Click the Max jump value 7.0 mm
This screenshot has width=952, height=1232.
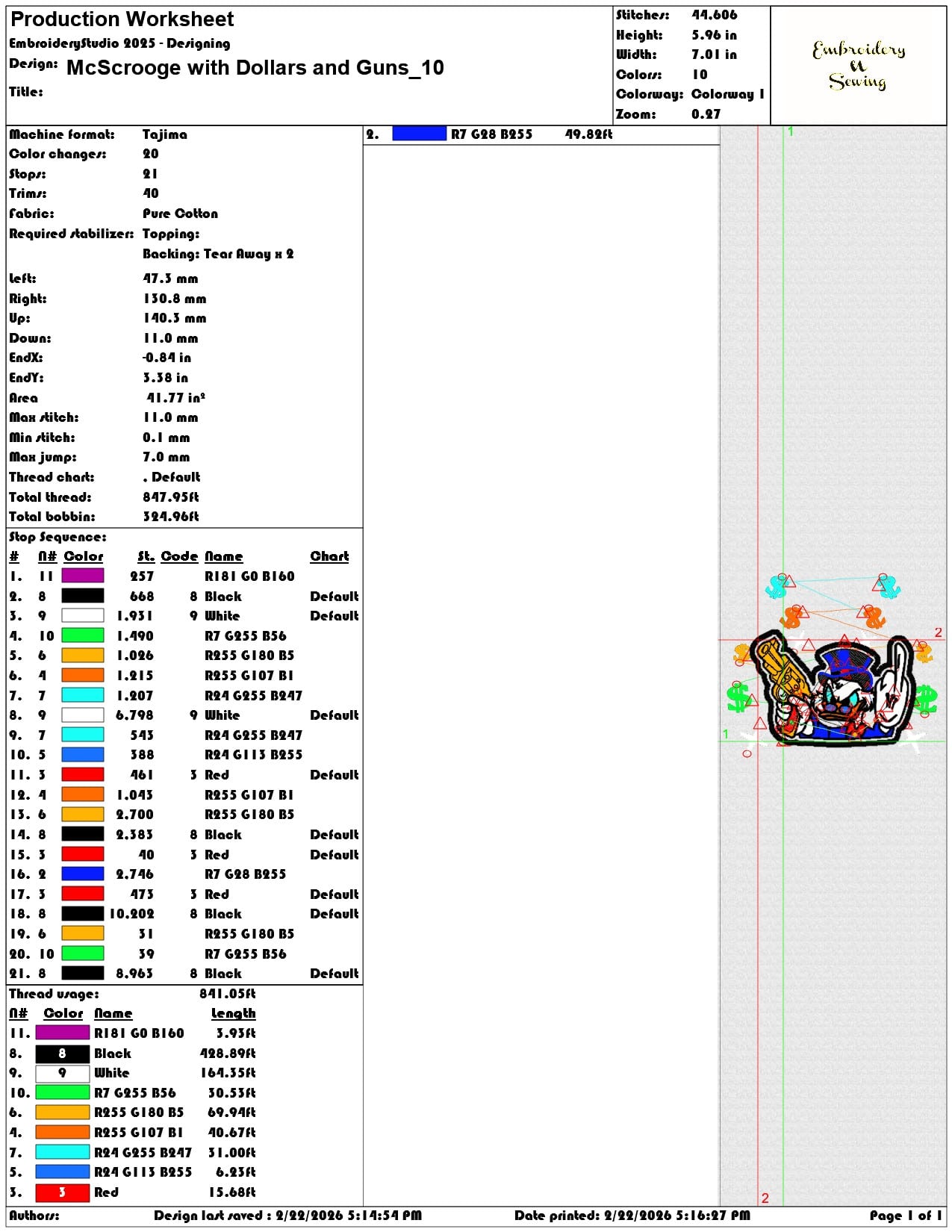click(167, 457)
